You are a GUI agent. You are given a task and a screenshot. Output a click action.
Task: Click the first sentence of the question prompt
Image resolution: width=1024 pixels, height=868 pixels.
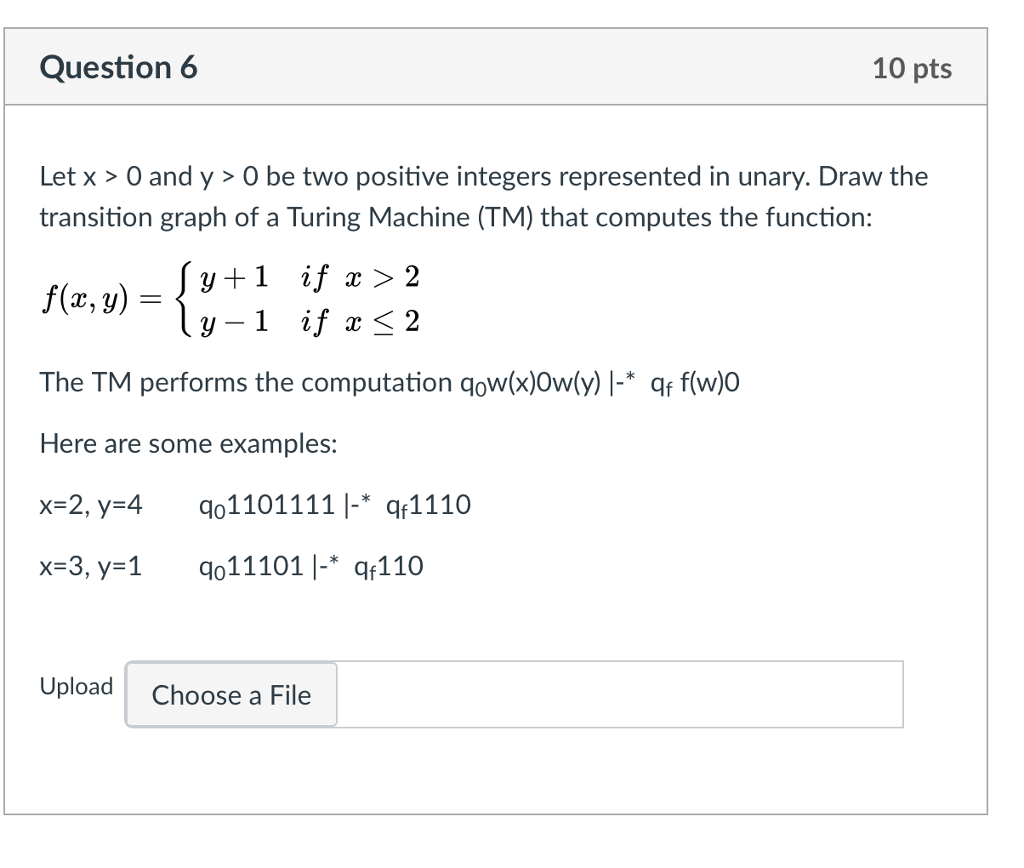(x=483, y=176)
